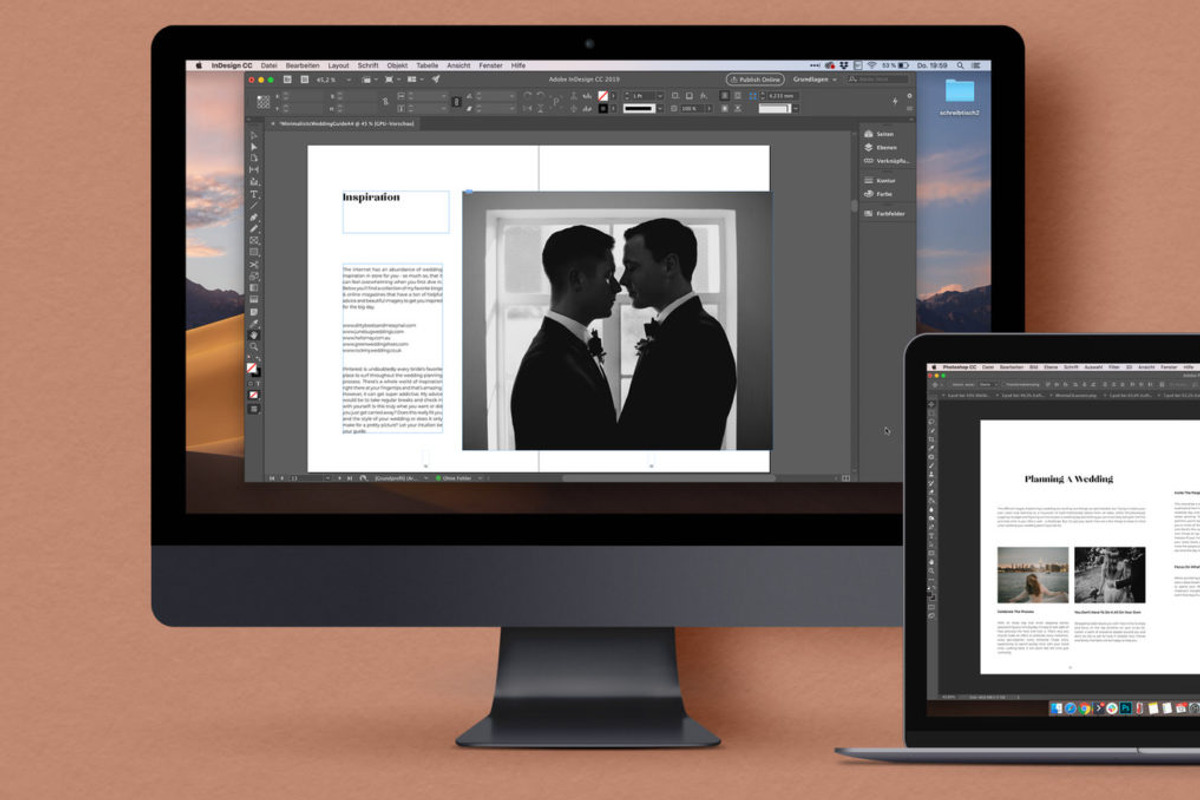Click the reference point locator grid
The height and width of the screenshot is (800, 1200).
coord(263,102)
